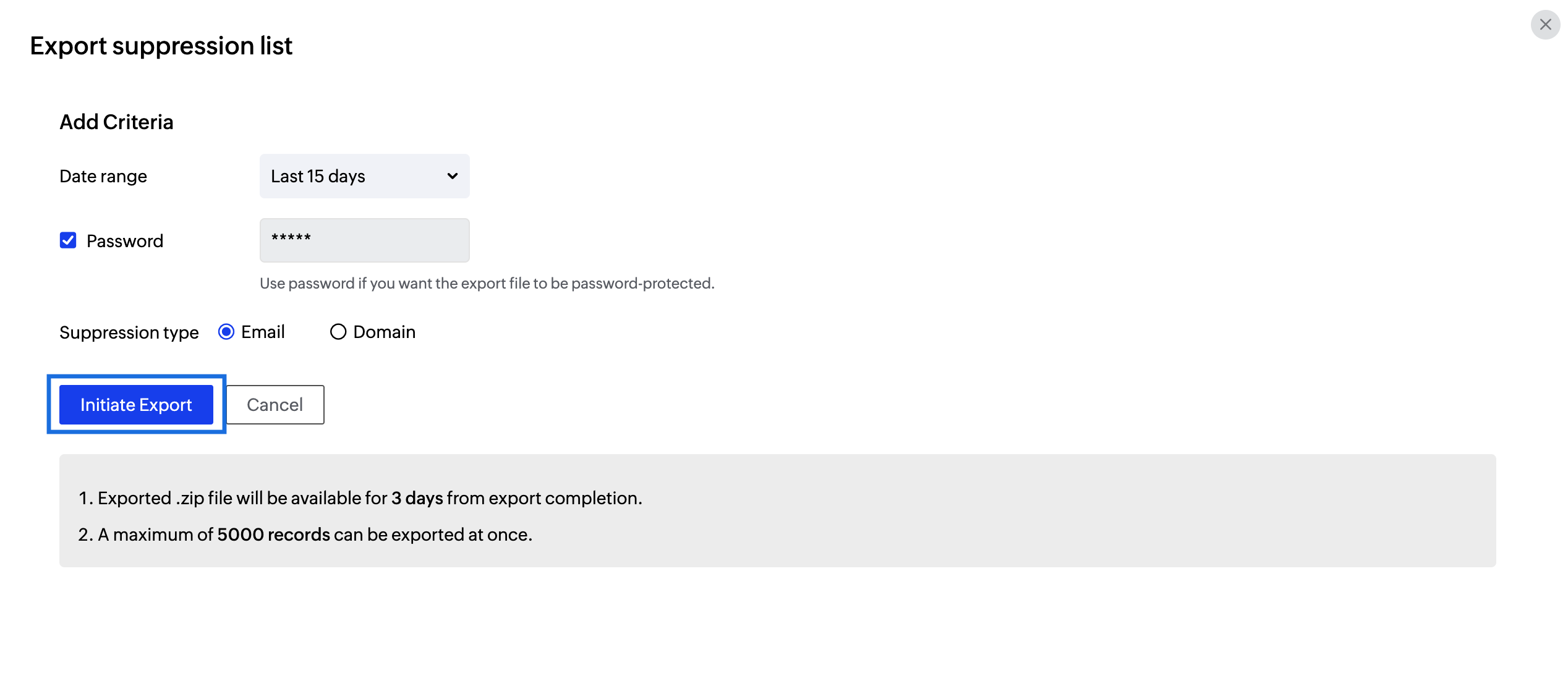Viewport: 1568px width, 676px height.
Task: Click the Email option label
Action: [x=263, y=332]
